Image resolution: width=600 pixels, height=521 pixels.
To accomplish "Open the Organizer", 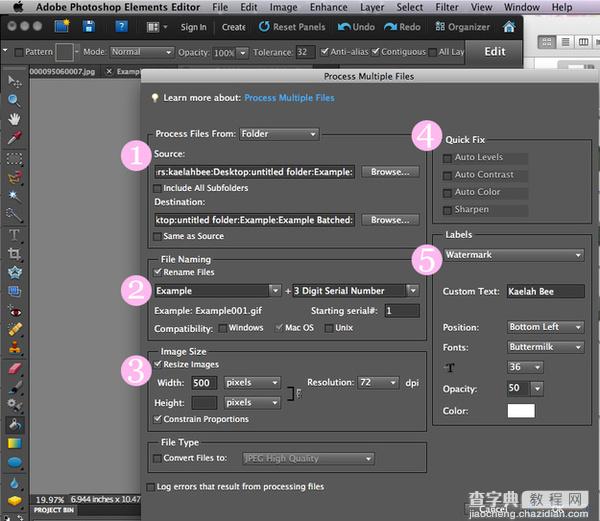I will tap(463, 27).
